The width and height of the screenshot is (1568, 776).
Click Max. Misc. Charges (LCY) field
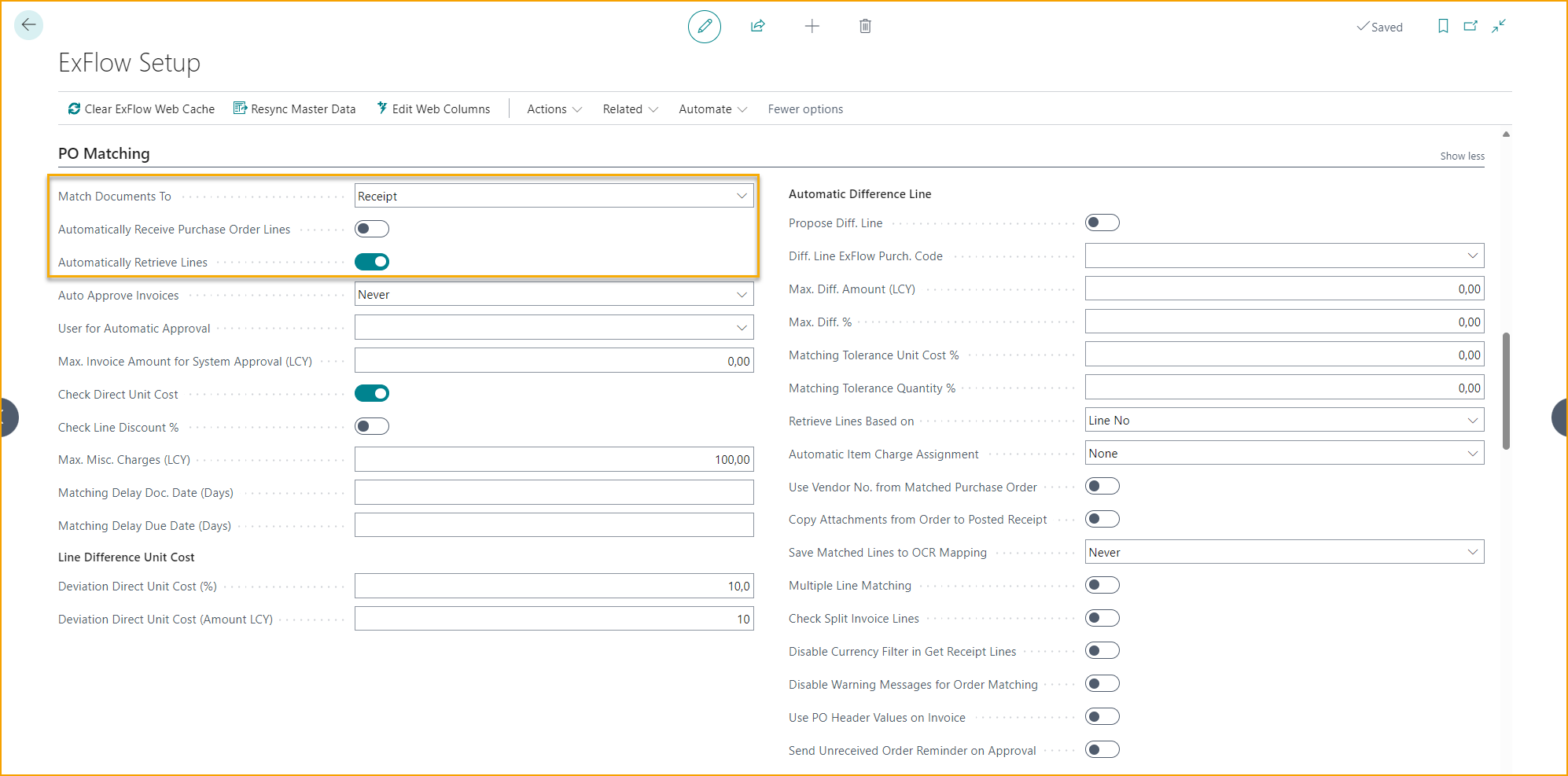click(x=554, y=459)
